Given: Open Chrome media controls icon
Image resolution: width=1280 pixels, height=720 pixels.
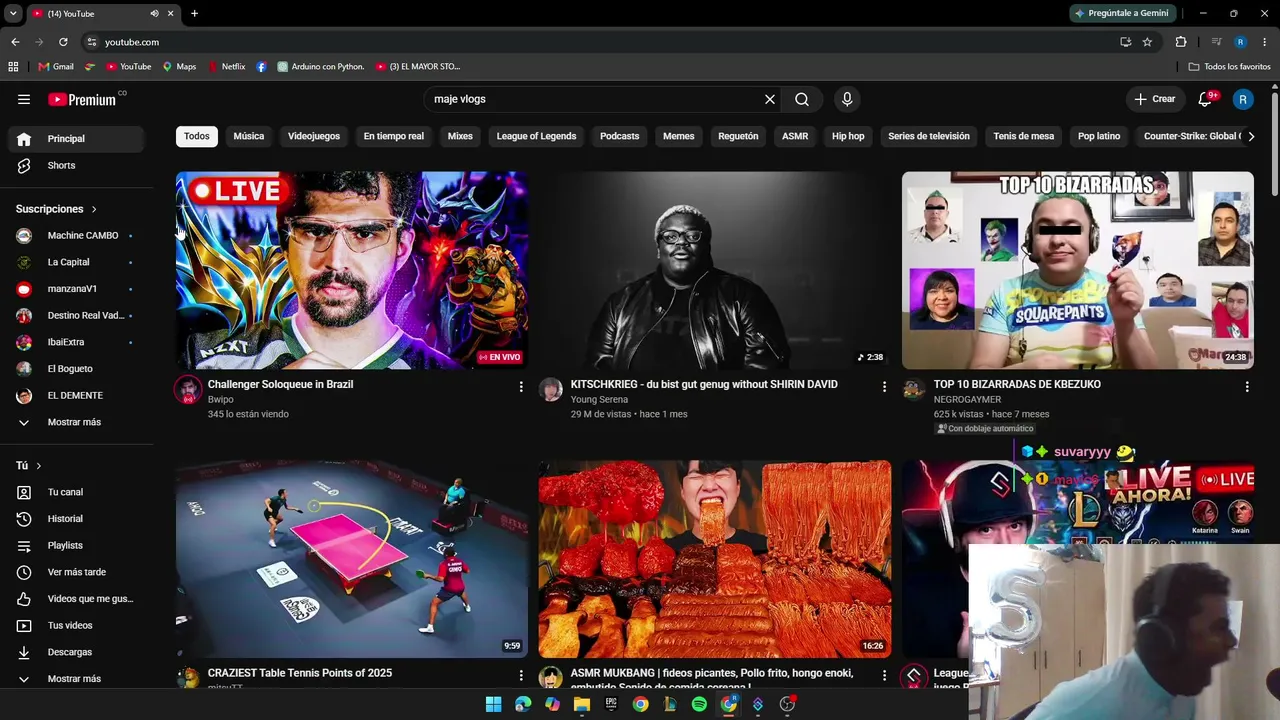Looking at the screenshot, I should click(x=1216, y=42).
